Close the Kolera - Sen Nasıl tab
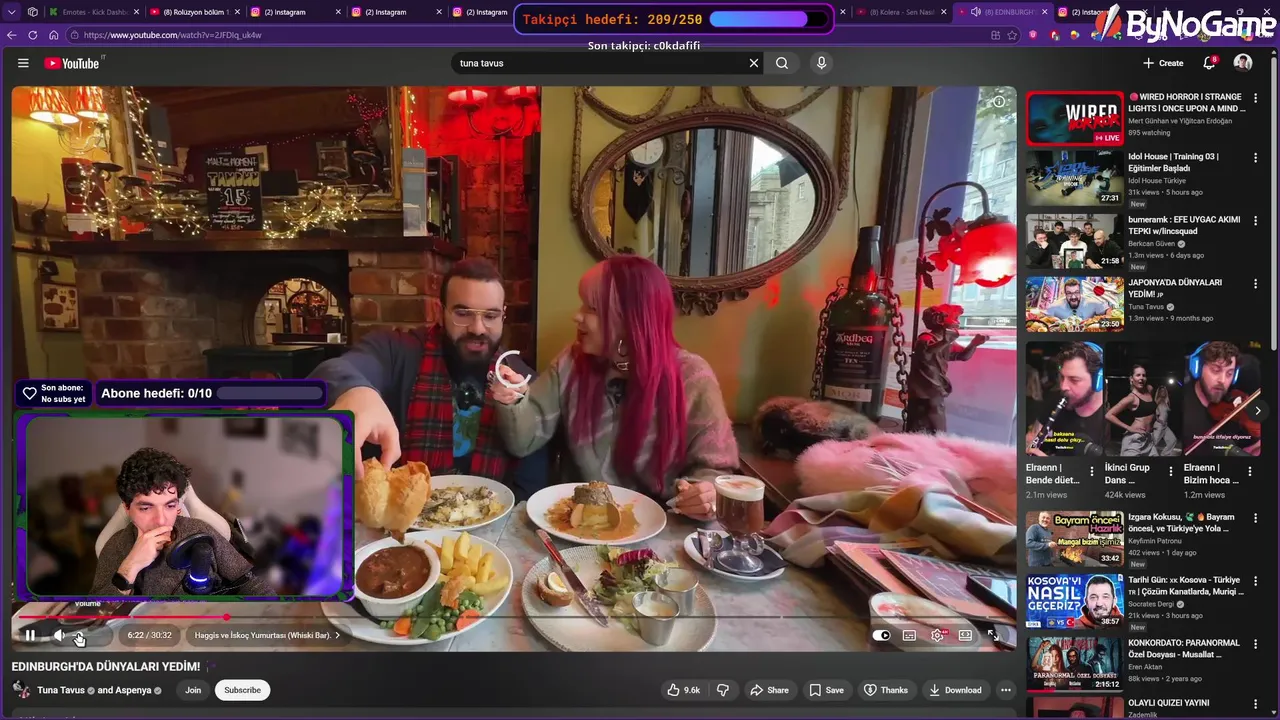1280x720 pixels. click(x=943, y=12)
